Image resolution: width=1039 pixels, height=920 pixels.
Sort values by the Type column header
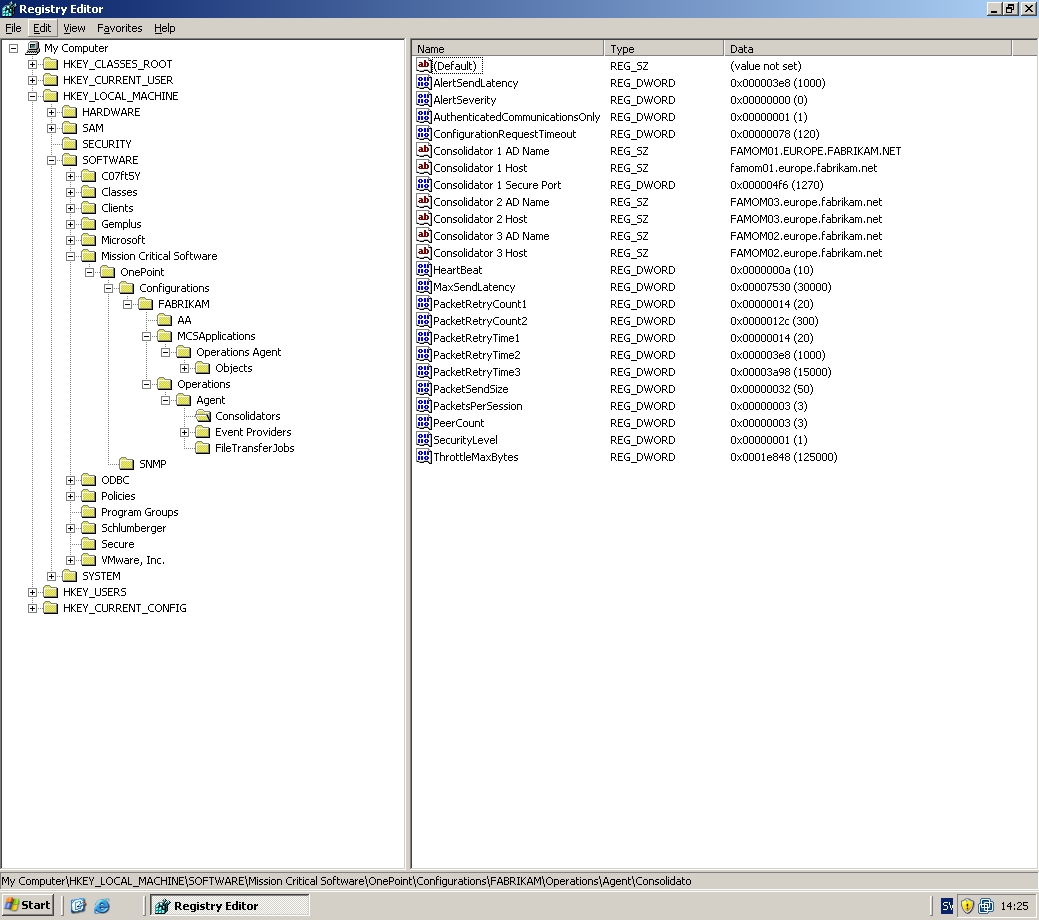(664, 48)
